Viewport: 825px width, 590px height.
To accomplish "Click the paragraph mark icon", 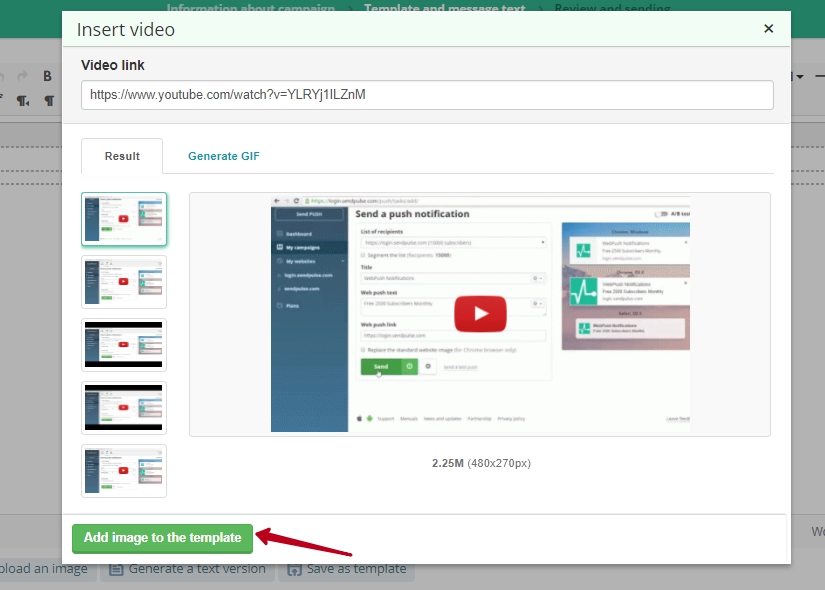I will 48,101.
